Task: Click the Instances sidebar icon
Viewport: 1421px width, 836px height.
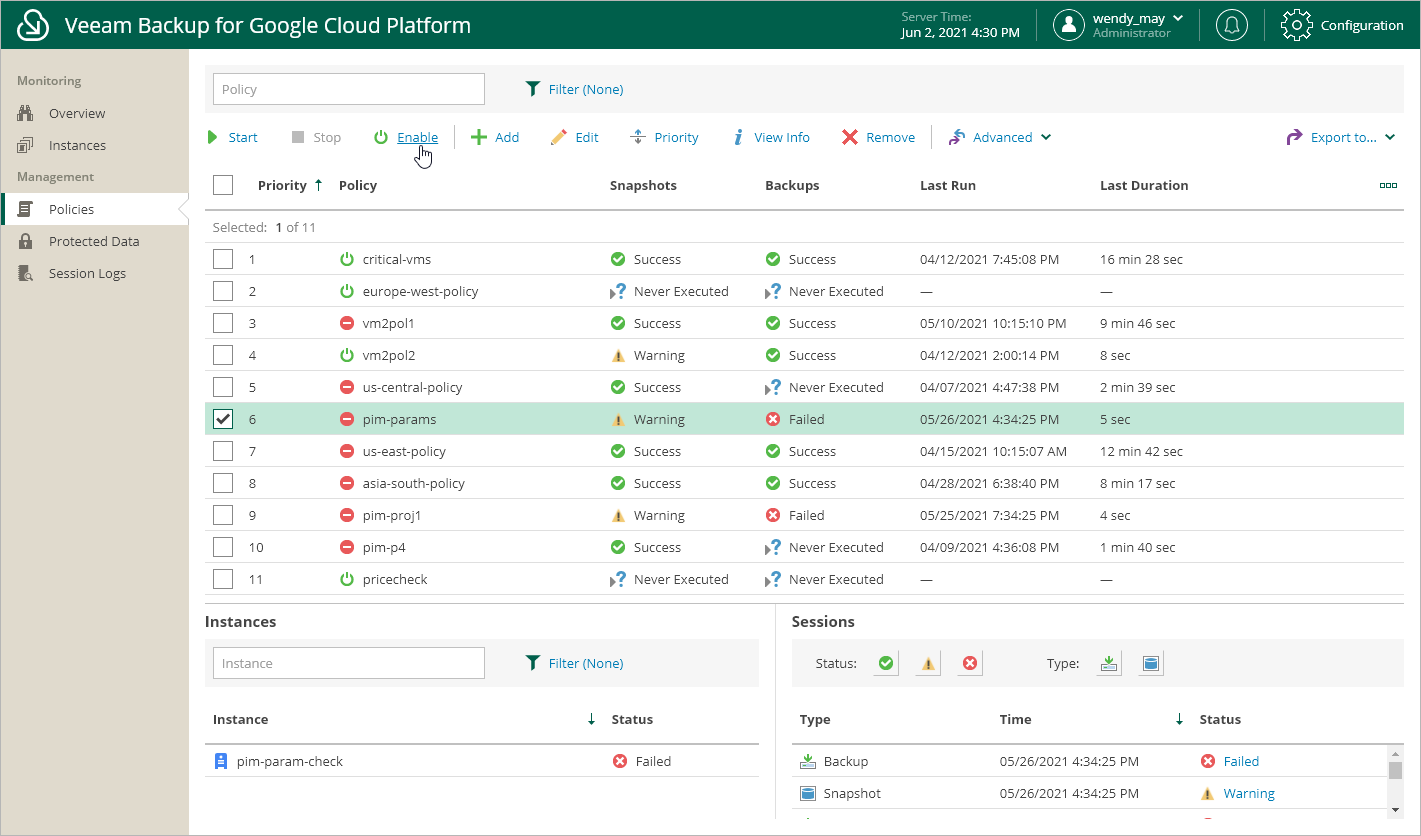Action: pyautogui.click(x=26, y=145)
